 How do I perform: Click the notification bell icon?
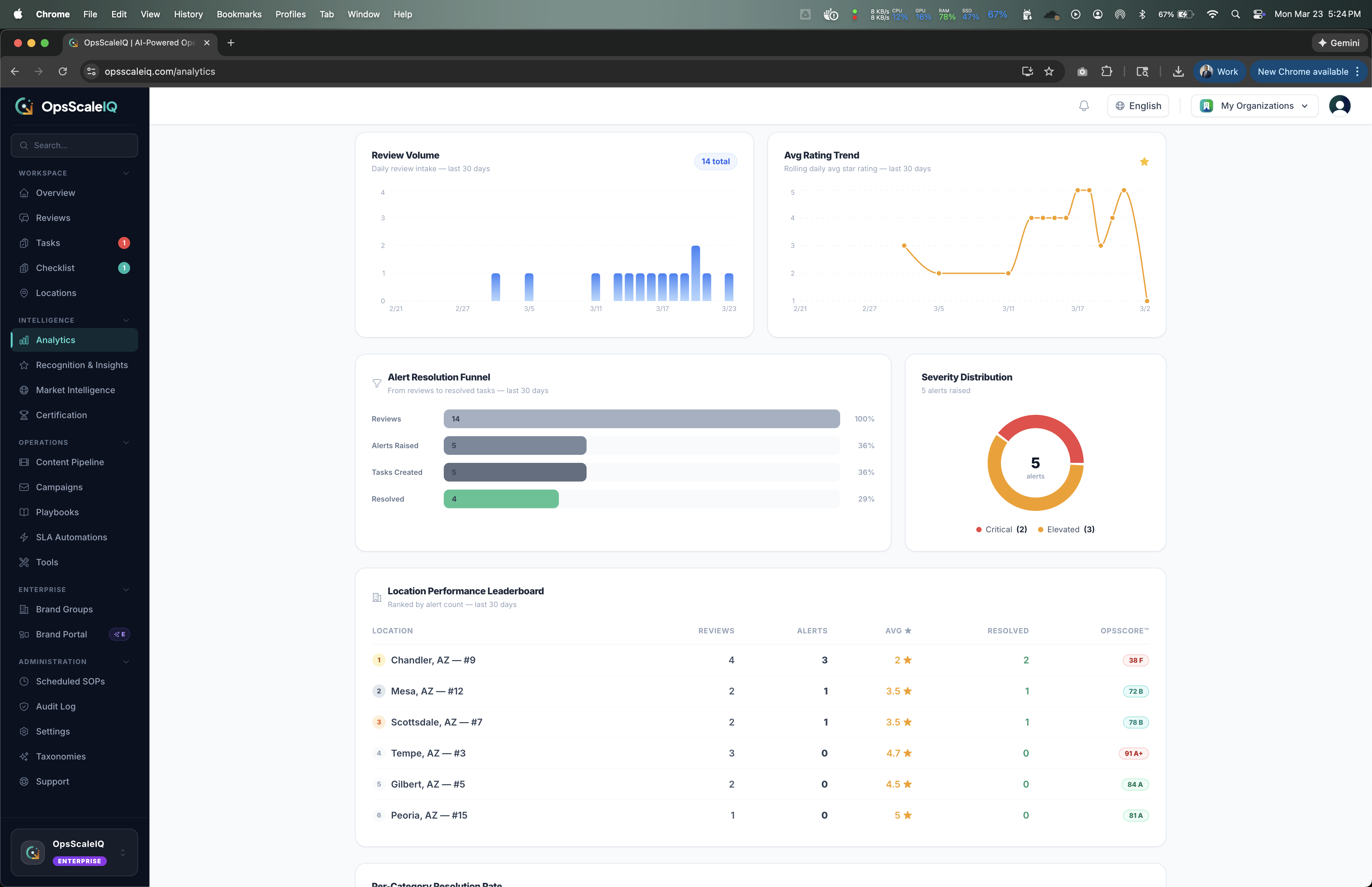point(1083,106)
